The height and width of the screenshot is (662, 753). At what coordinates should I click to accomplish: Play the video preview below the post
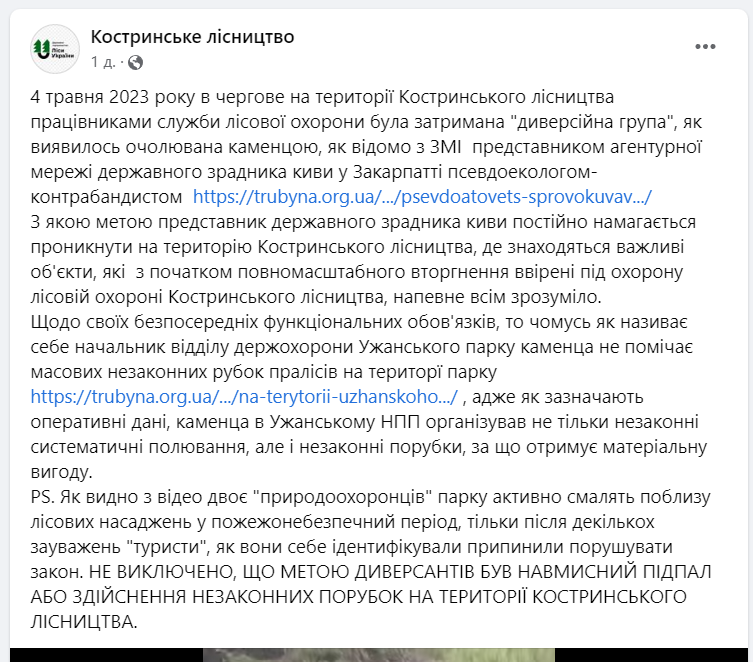pos(378,655)
